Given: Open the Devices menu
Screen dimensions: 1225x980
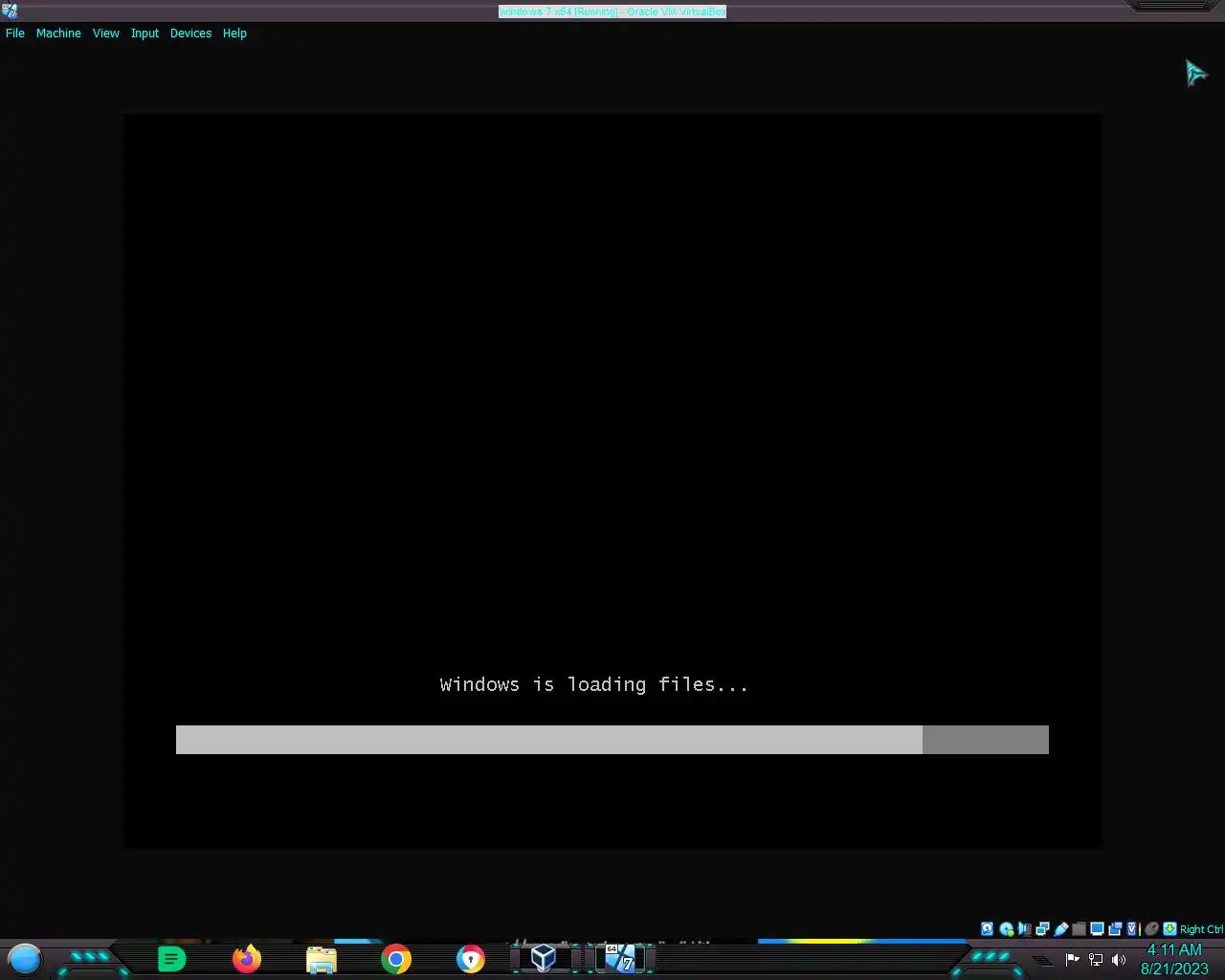Looking at the screenshot, I should (x=190, y=33).
